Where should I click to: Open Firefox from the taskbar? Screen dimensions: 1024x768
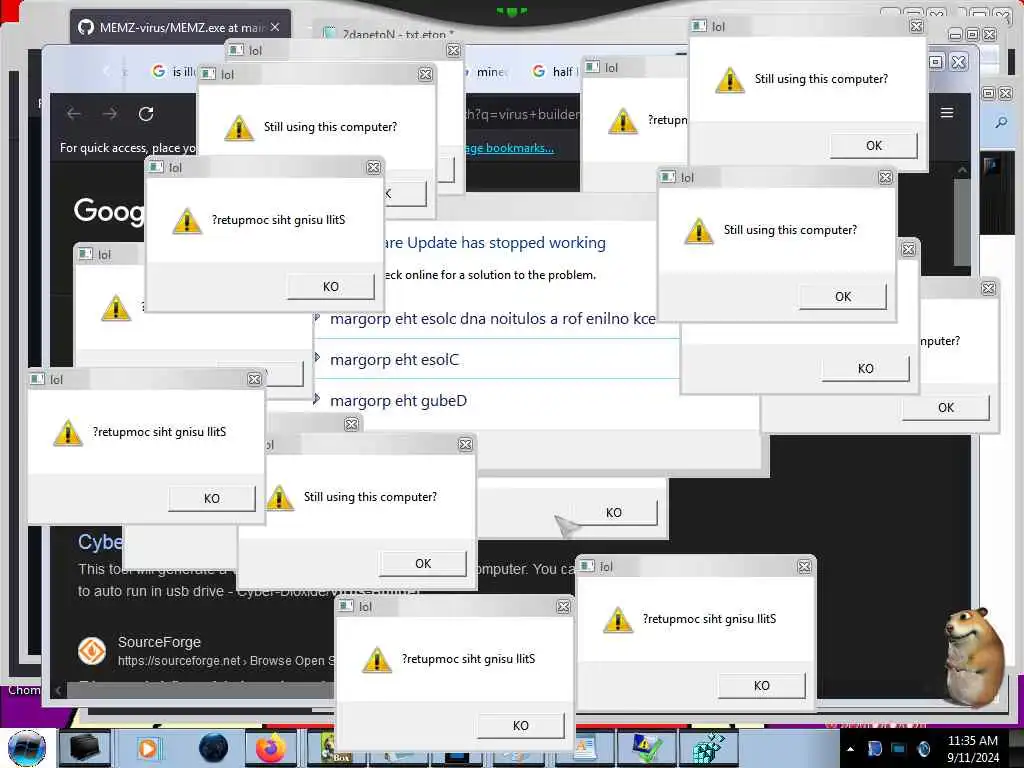click(x=270, y=748)
